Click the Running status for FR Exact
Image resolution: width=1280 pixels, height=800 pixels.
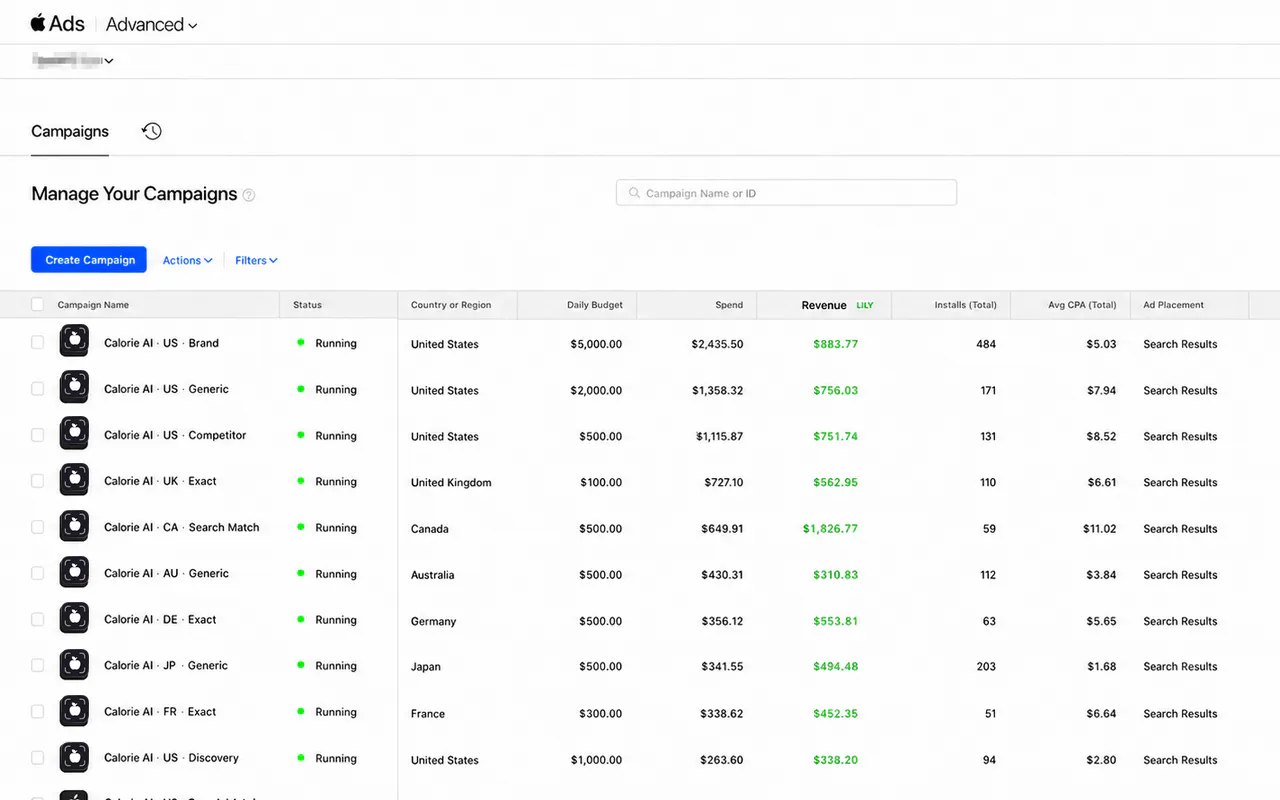point(336,713)
